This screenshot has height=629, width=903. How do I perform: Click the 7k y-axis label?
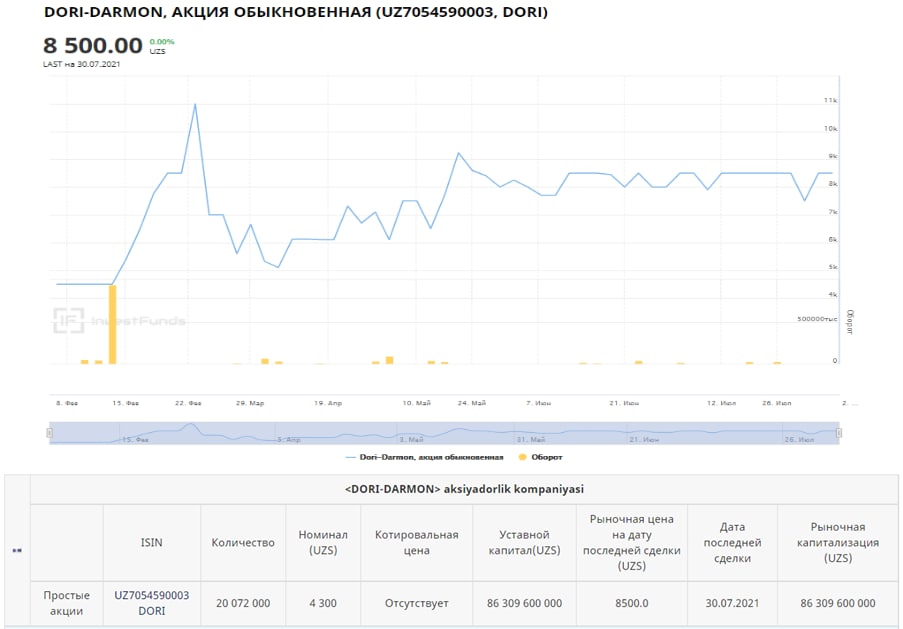click(833, 212)
